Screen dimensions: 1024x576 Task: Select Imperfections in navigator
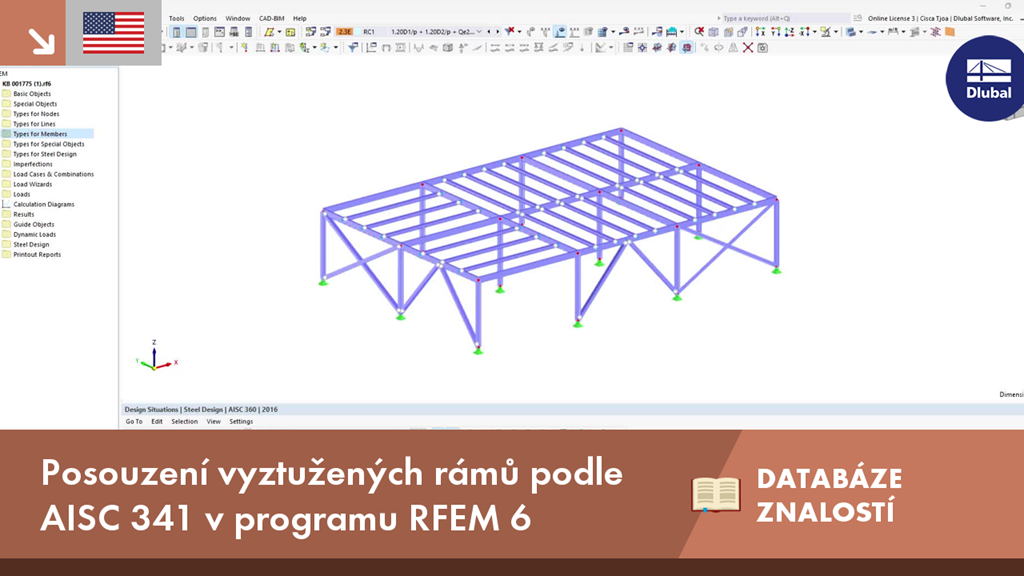point(33,164)
